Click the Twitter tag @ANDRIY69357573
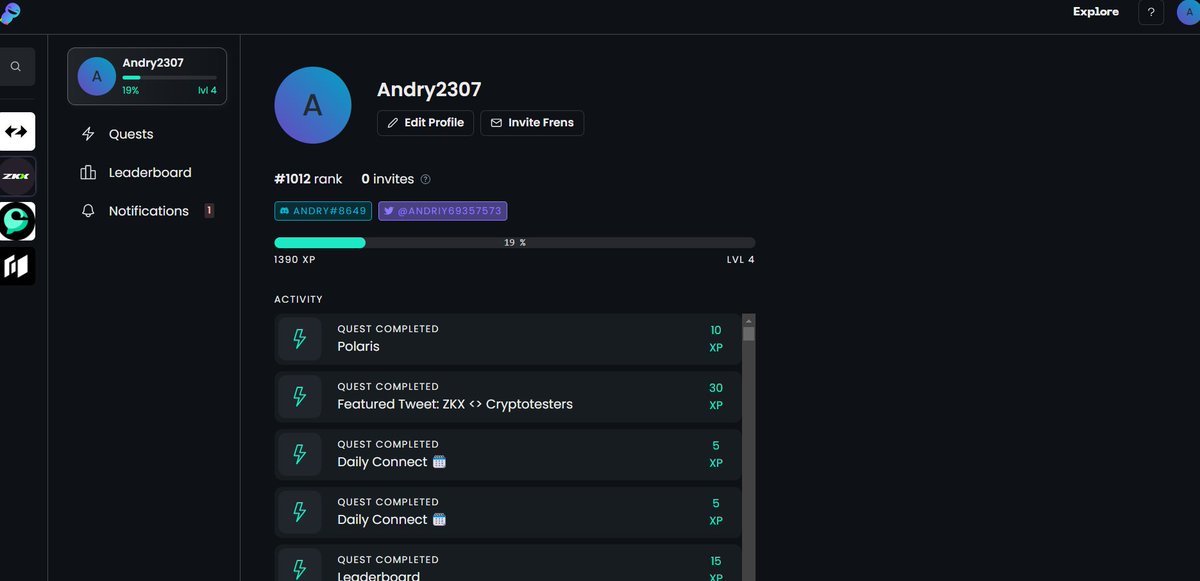The width and height of the screenshot is (1200, 581). (x=443, y=211)
